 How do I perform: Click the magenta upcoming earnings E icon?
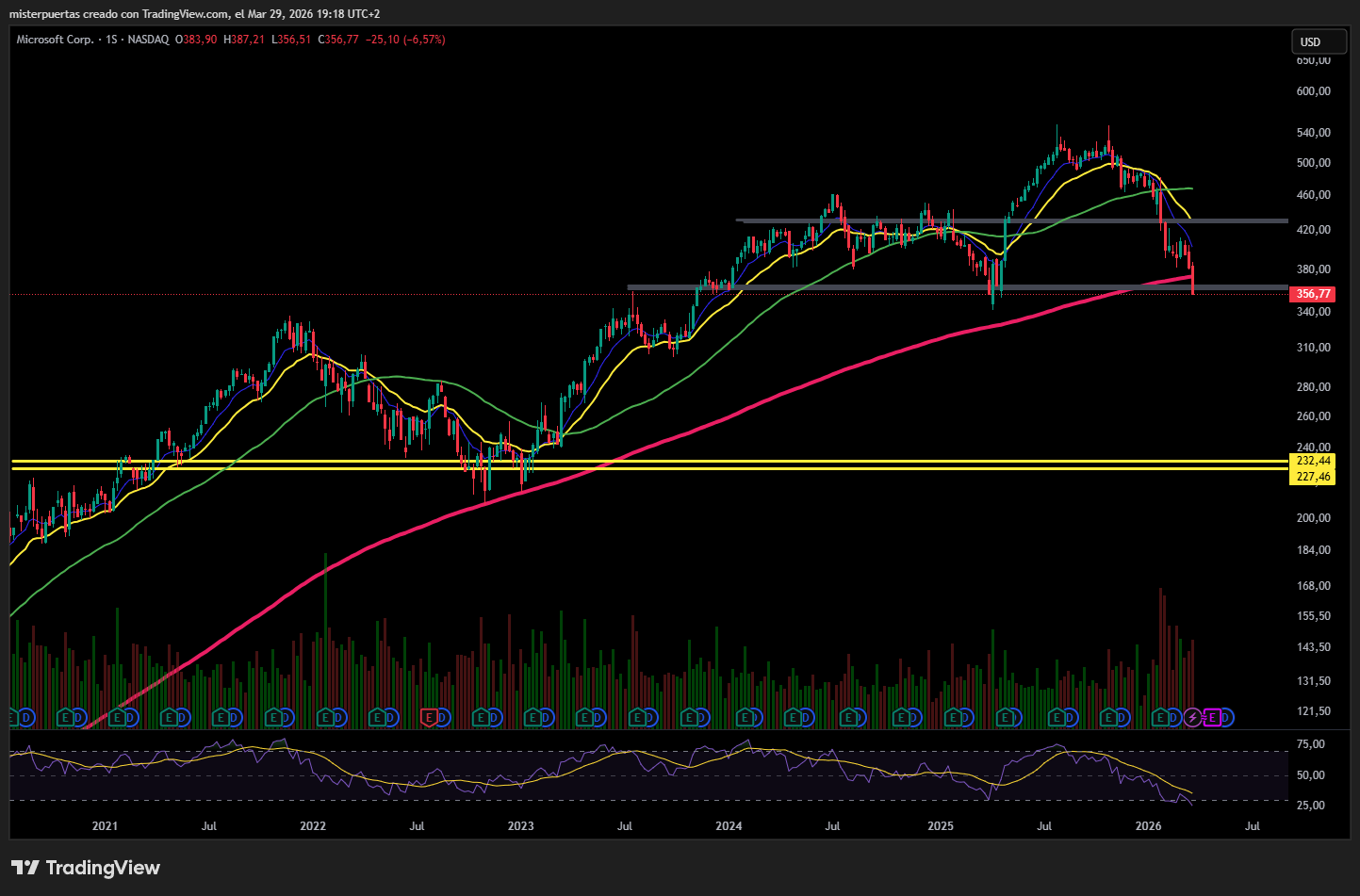[1212, 718]
